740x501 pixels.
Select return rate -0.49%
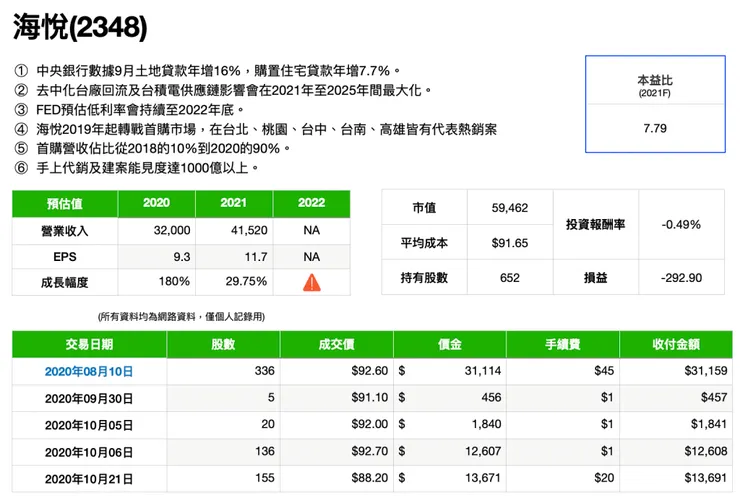681,225
